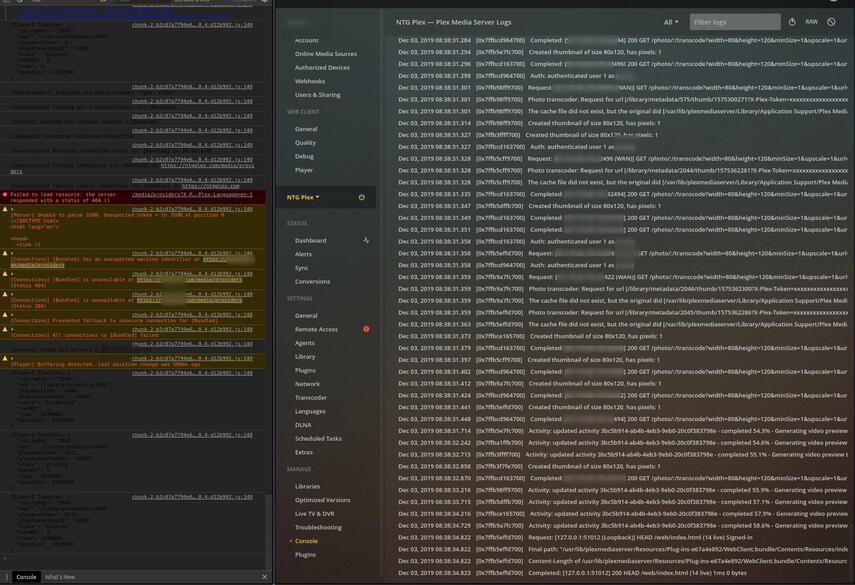Screen dimensions: 855x585
Task: Expand the Bundled unavailable Status 200 warning
Action: [x=11, y=294]
